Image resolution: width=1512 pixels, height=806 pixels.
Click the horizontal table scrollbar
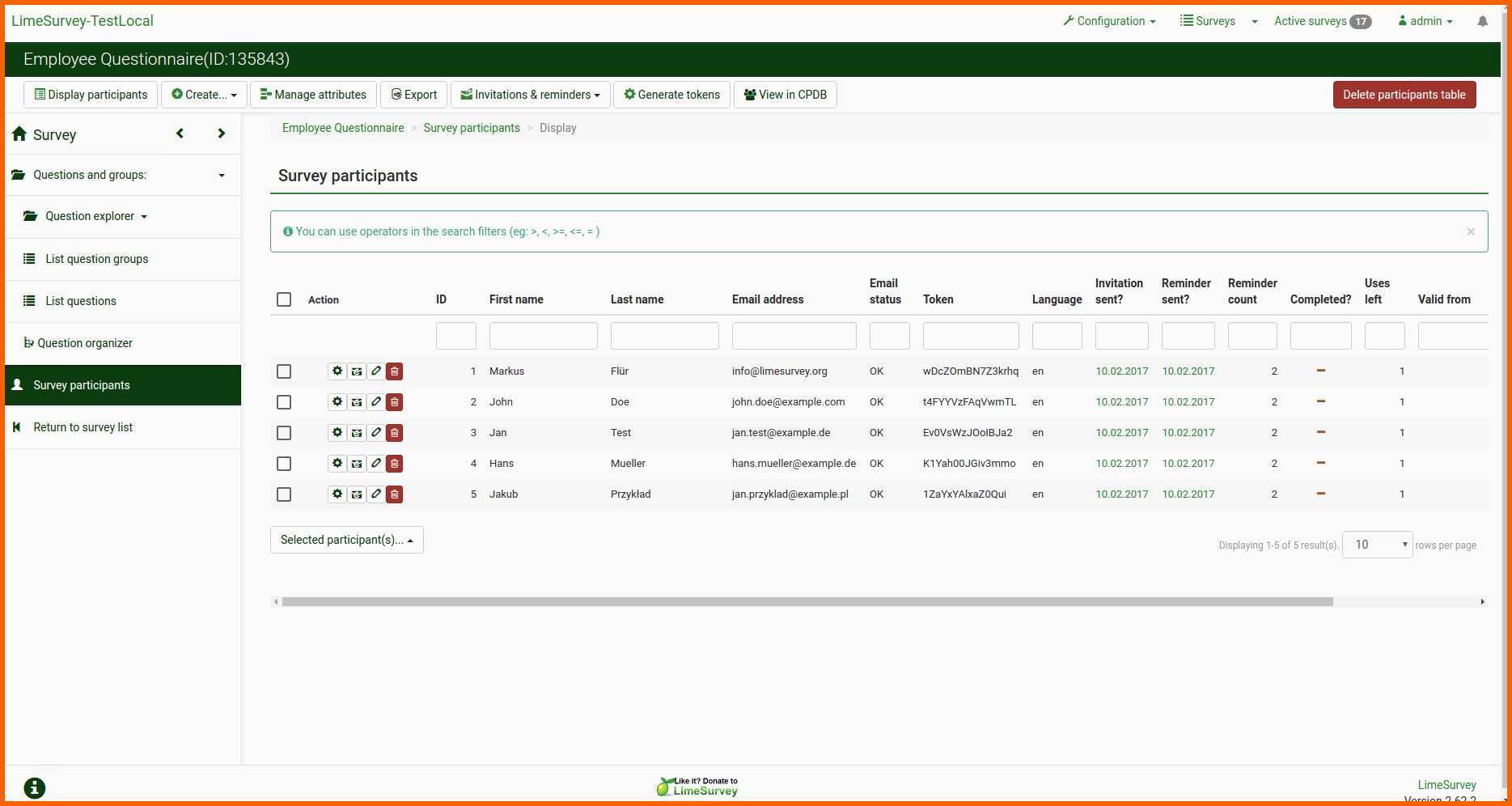807,601
